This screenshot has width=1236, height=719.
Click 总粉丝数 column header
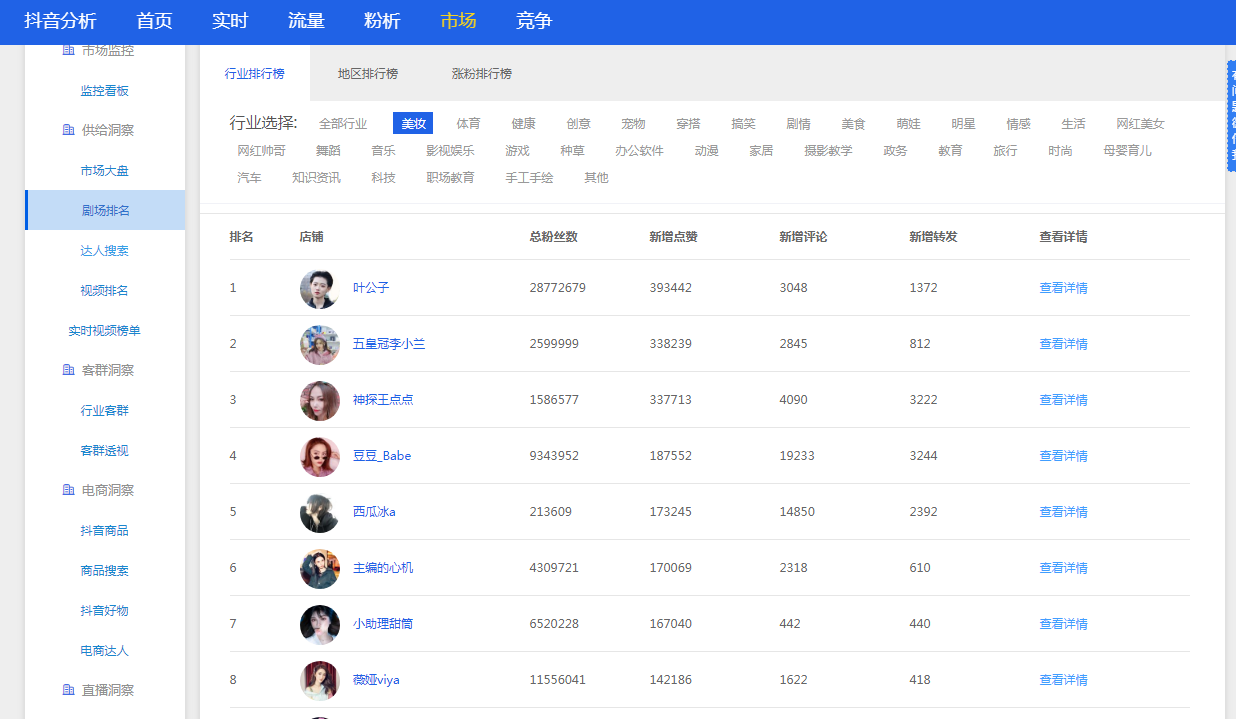(554, 237)
